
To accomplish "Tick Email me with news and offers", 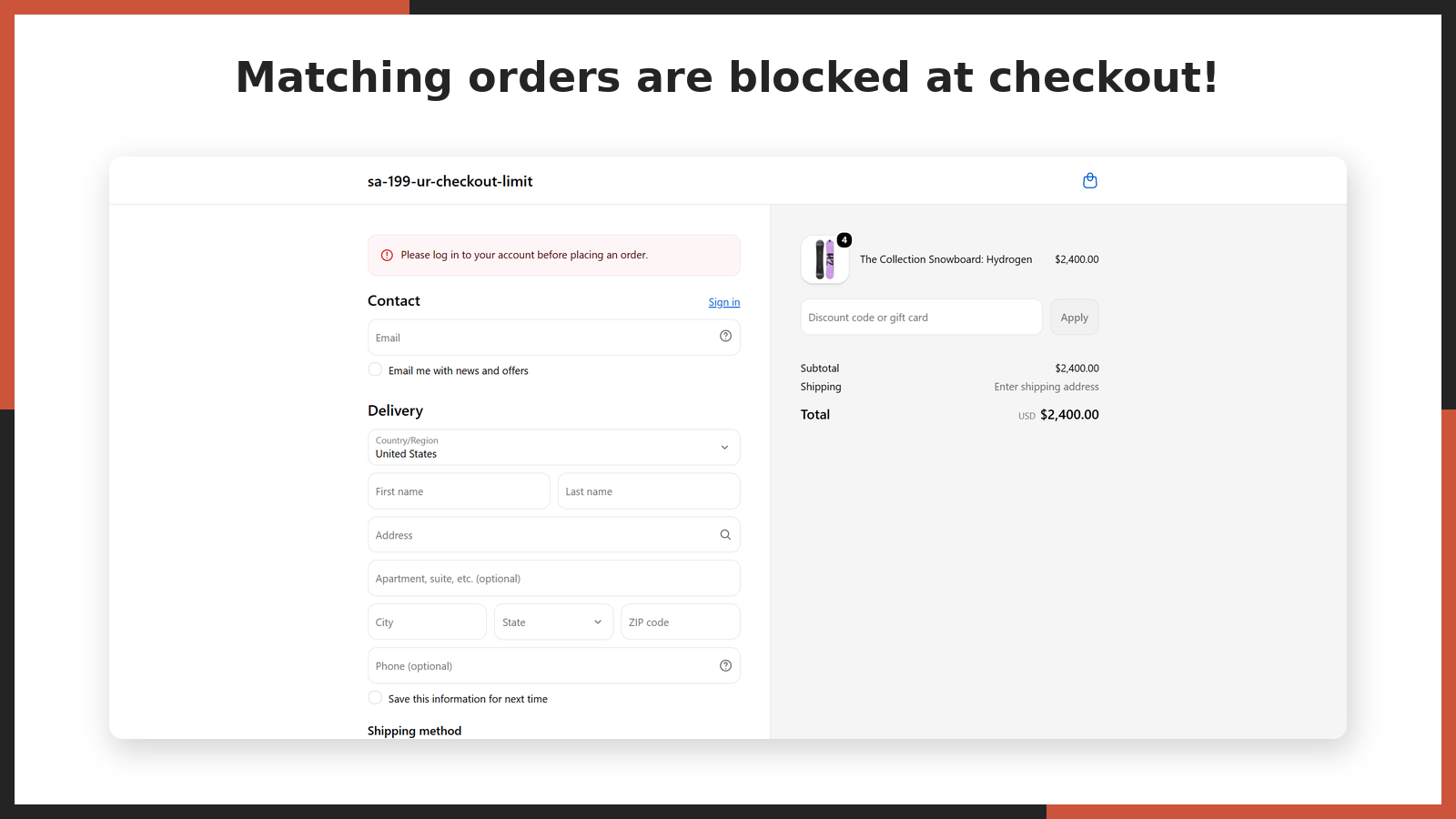I will tap(375, 369).
